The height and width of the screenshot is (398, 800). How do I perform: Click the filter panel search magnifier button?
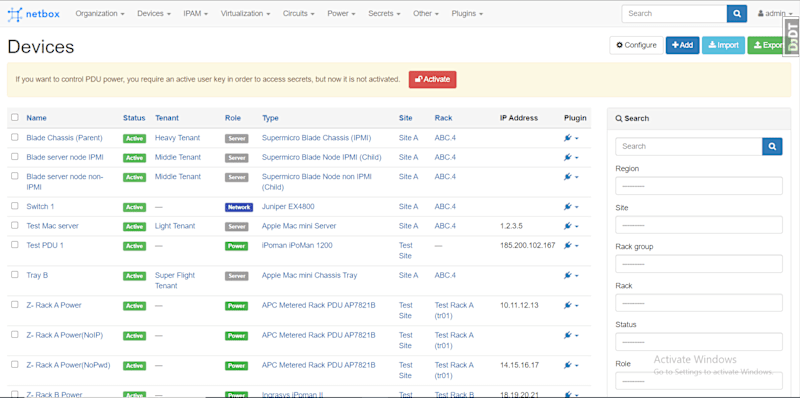[x=772, y=146]
